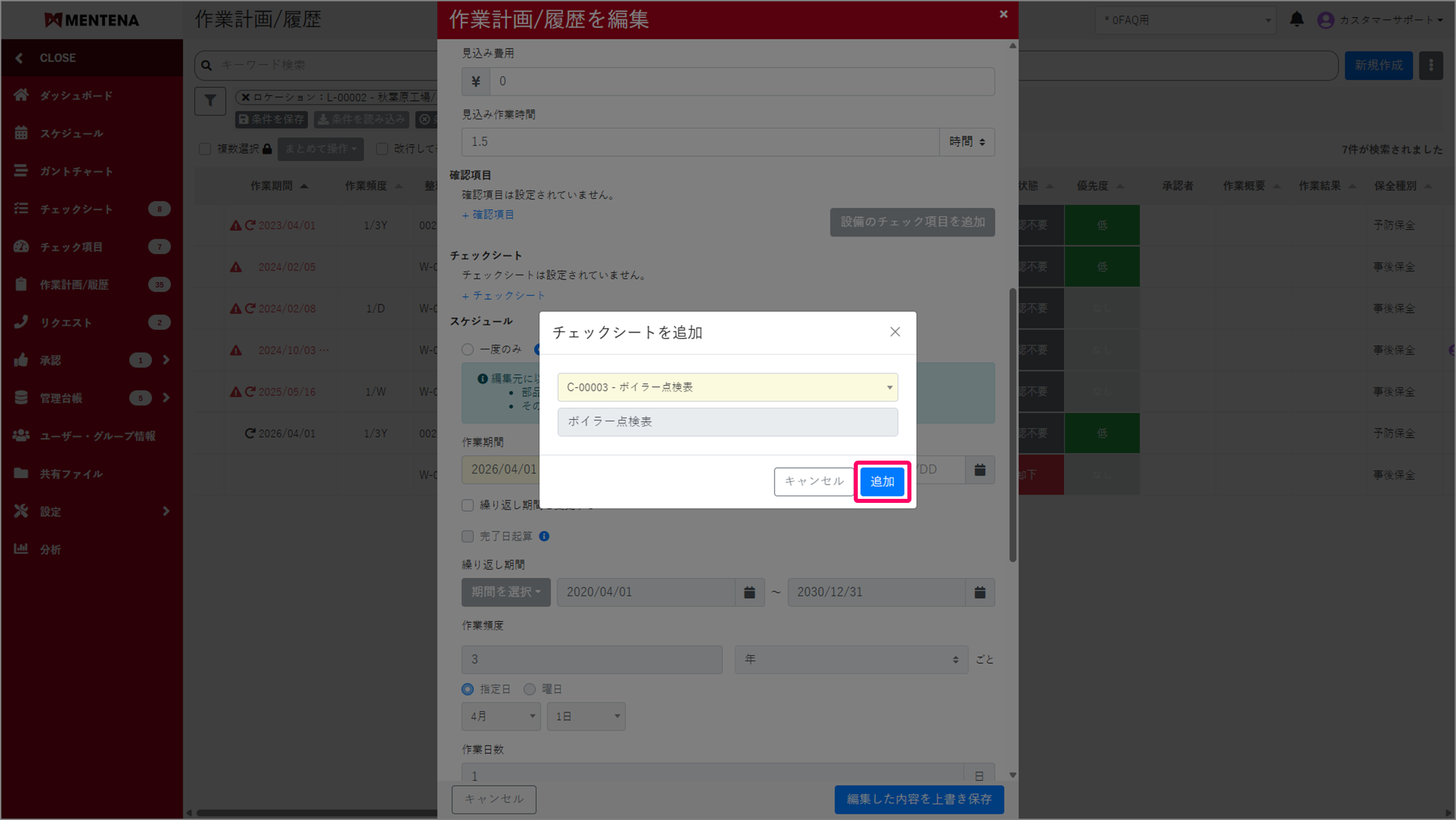The image size is (1456, 820).
Task: Click the notification bell icon
Action: coord(1296,19)
